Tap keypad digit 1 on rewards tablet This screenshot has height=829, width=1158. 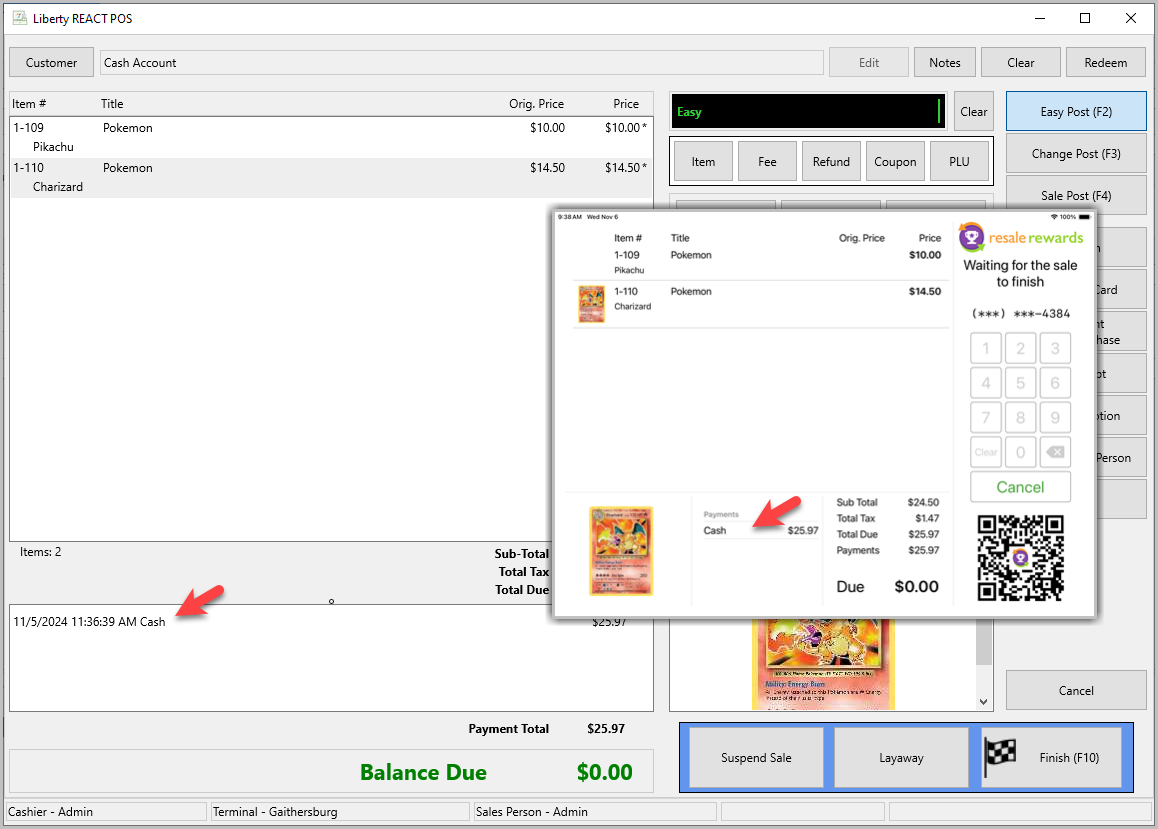click(x=986, y=348)
